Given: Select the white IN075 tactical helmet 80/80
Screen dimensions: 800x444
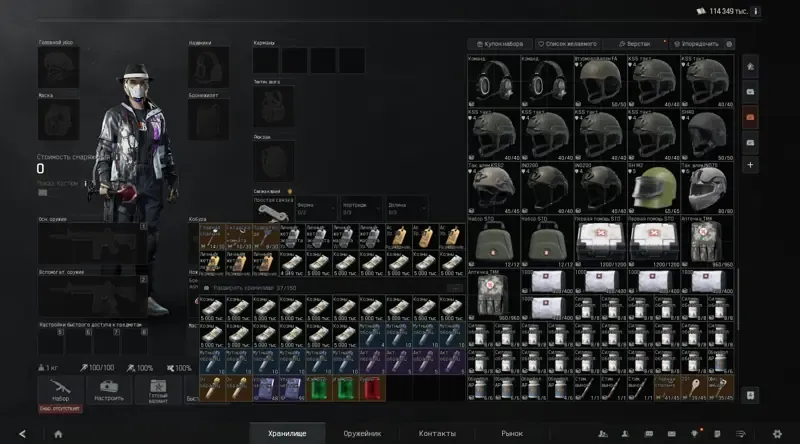Looking at the screenshot, I should (x=707, y=188).
